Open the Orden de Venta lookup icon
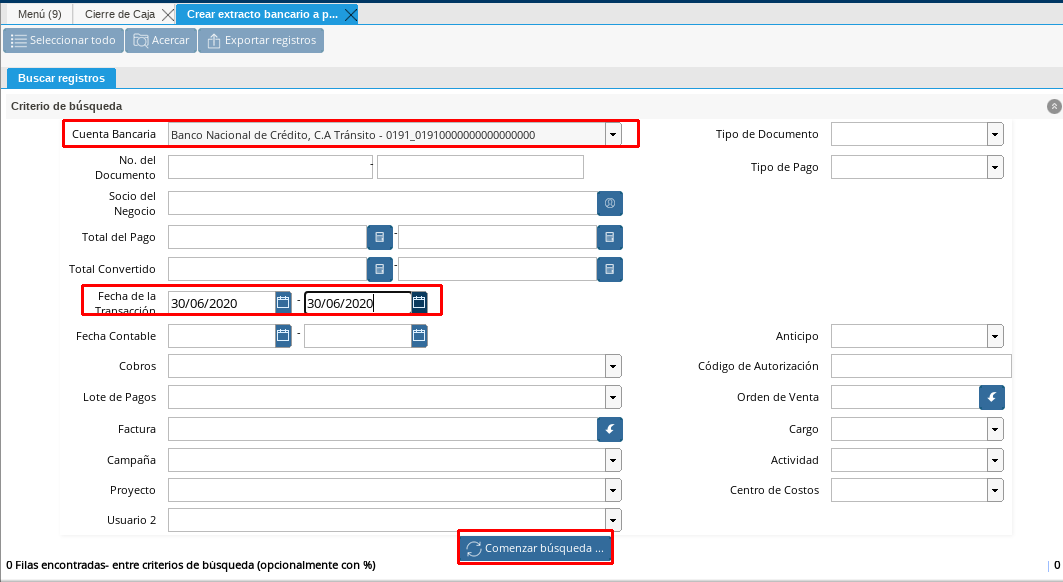The image size is (1063, 582). coord(992,397)
